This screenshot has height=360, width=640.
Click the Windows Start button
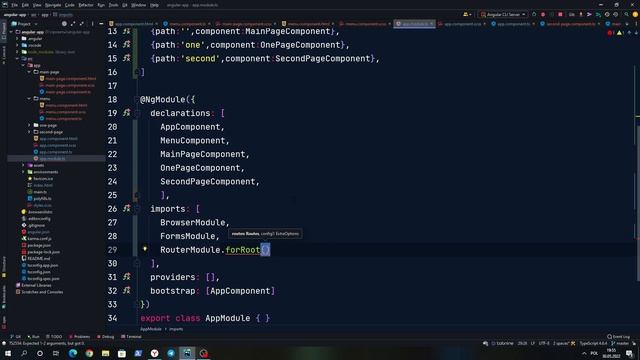8,353
